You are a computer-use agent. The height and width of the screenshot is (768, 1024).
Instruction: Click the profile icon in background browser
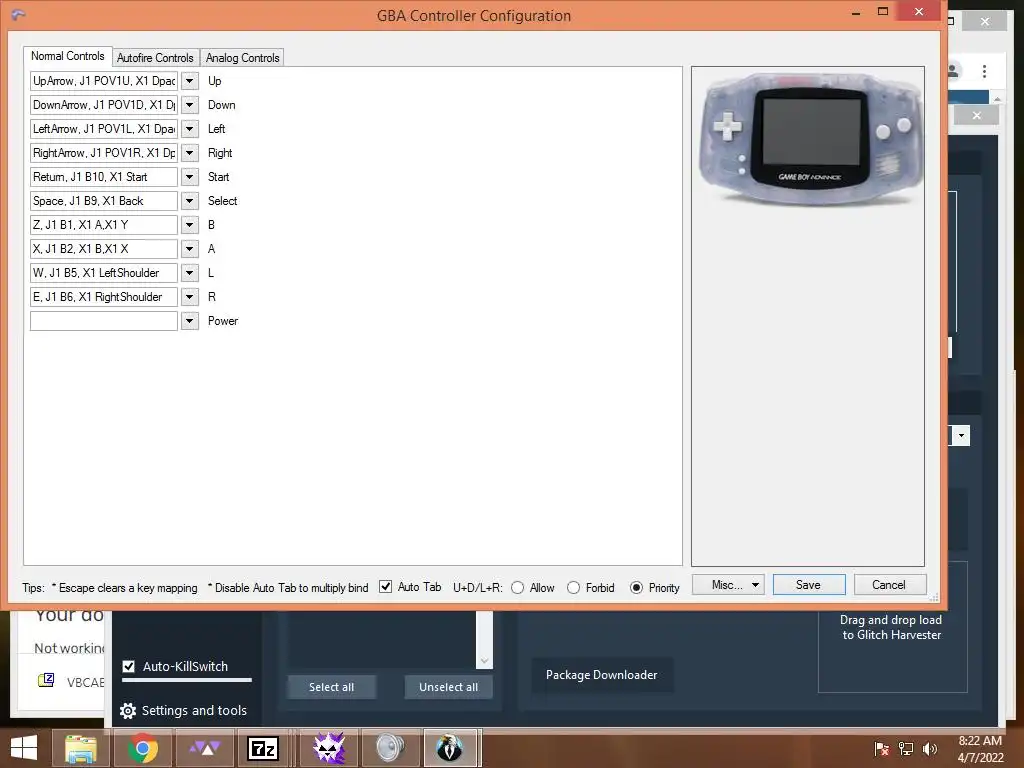click(x=953, y=71)
